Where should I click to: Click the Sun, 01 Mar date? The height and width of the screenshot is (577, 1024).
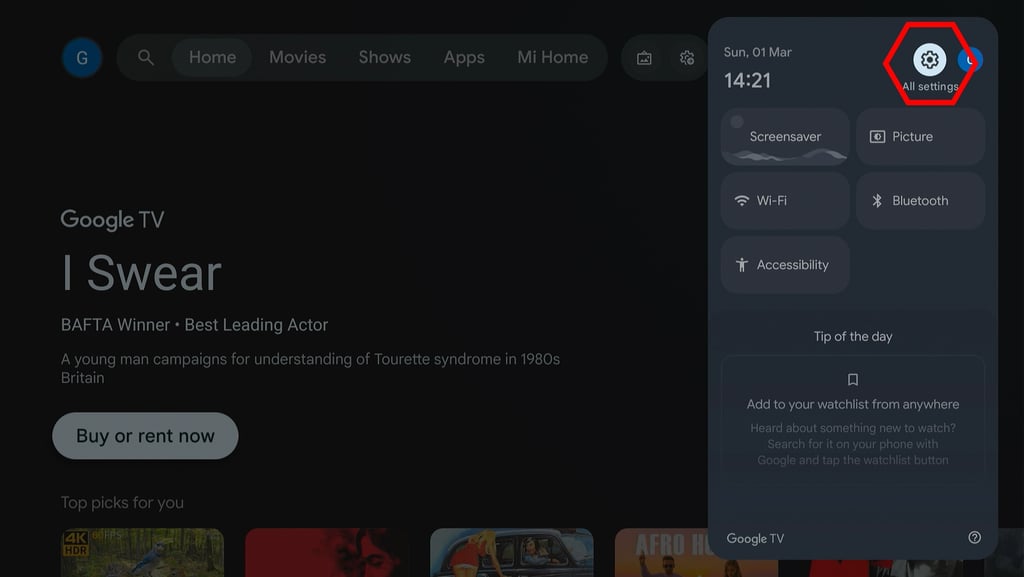coord(758,52)
